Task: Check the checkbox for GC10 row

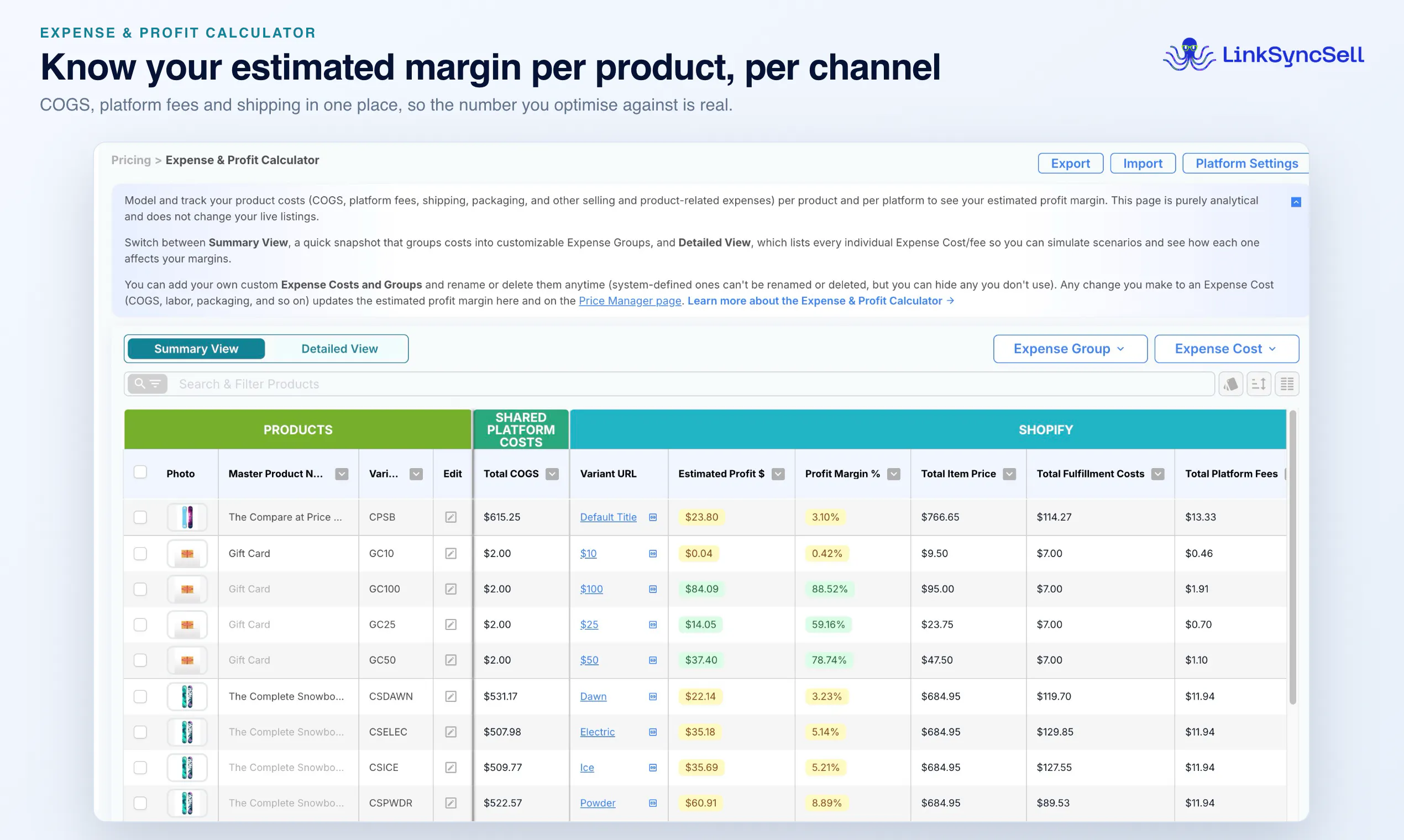Action: (140, 553)
